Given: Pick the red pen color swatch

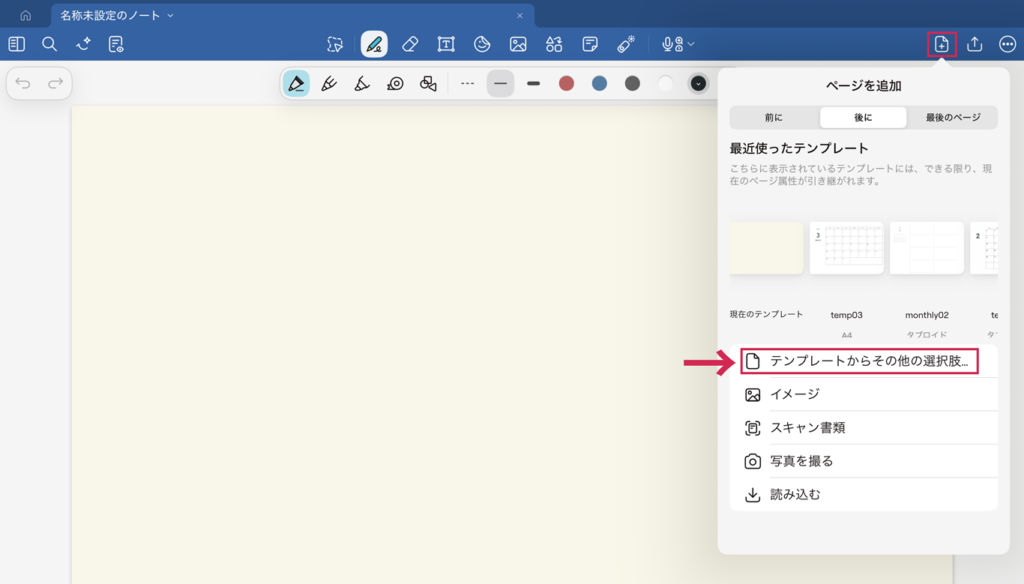Looking at the screenshot, I should click(566, 83).
